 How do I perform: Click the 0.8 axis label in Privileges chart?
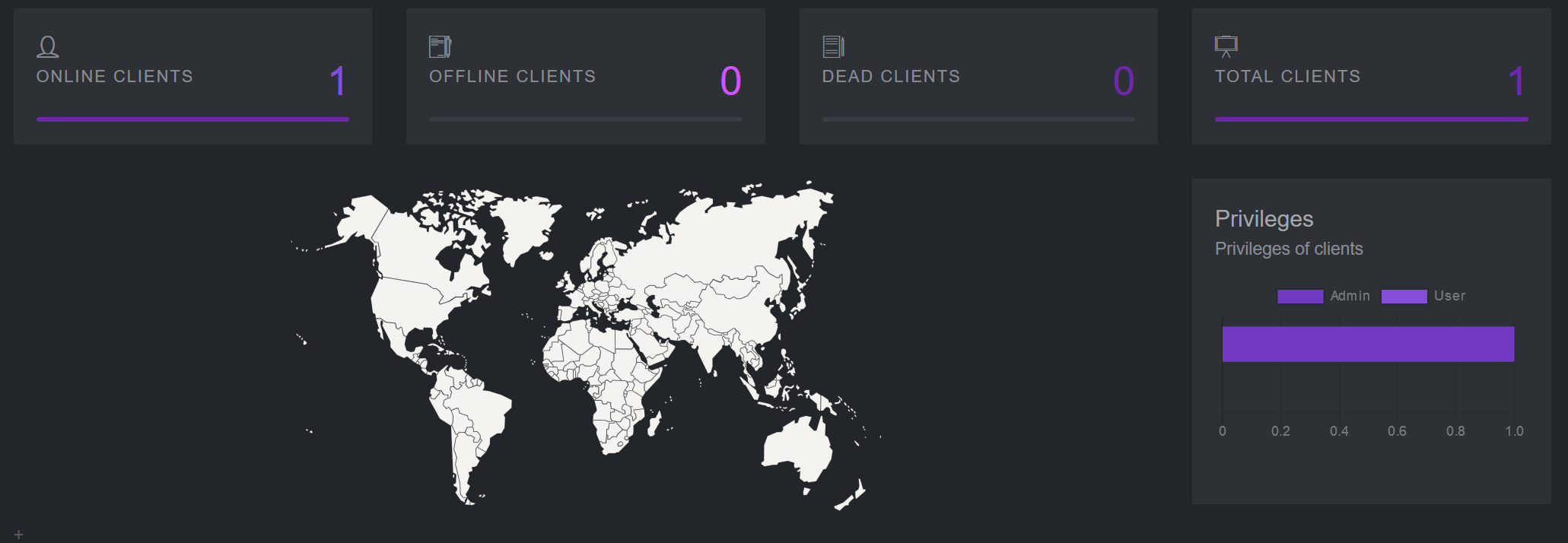[1455, 431]
